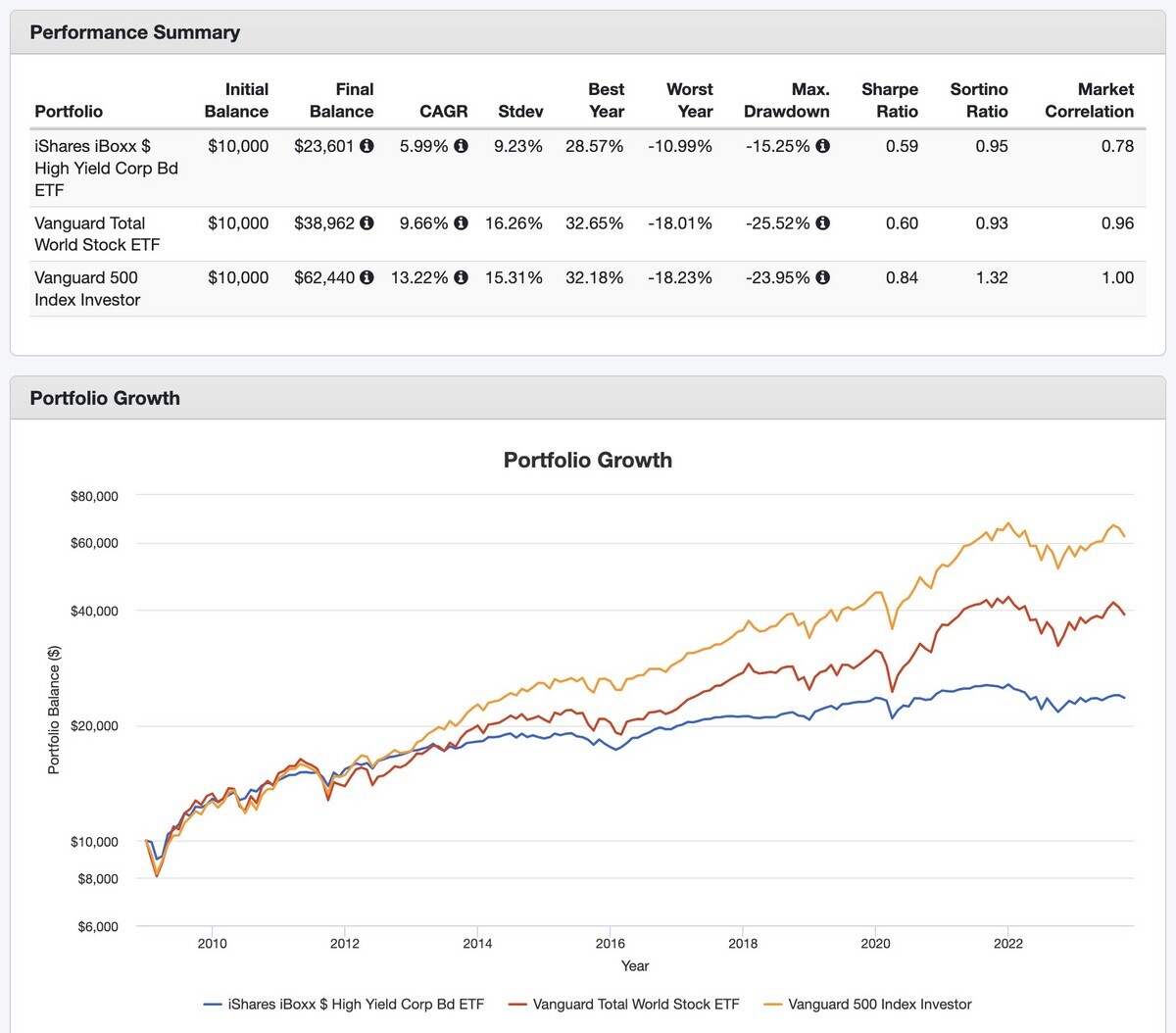Click the Sharpe Ratio column header
The height and width of the screenshot is (1033, 1176).
pos(890,100)
